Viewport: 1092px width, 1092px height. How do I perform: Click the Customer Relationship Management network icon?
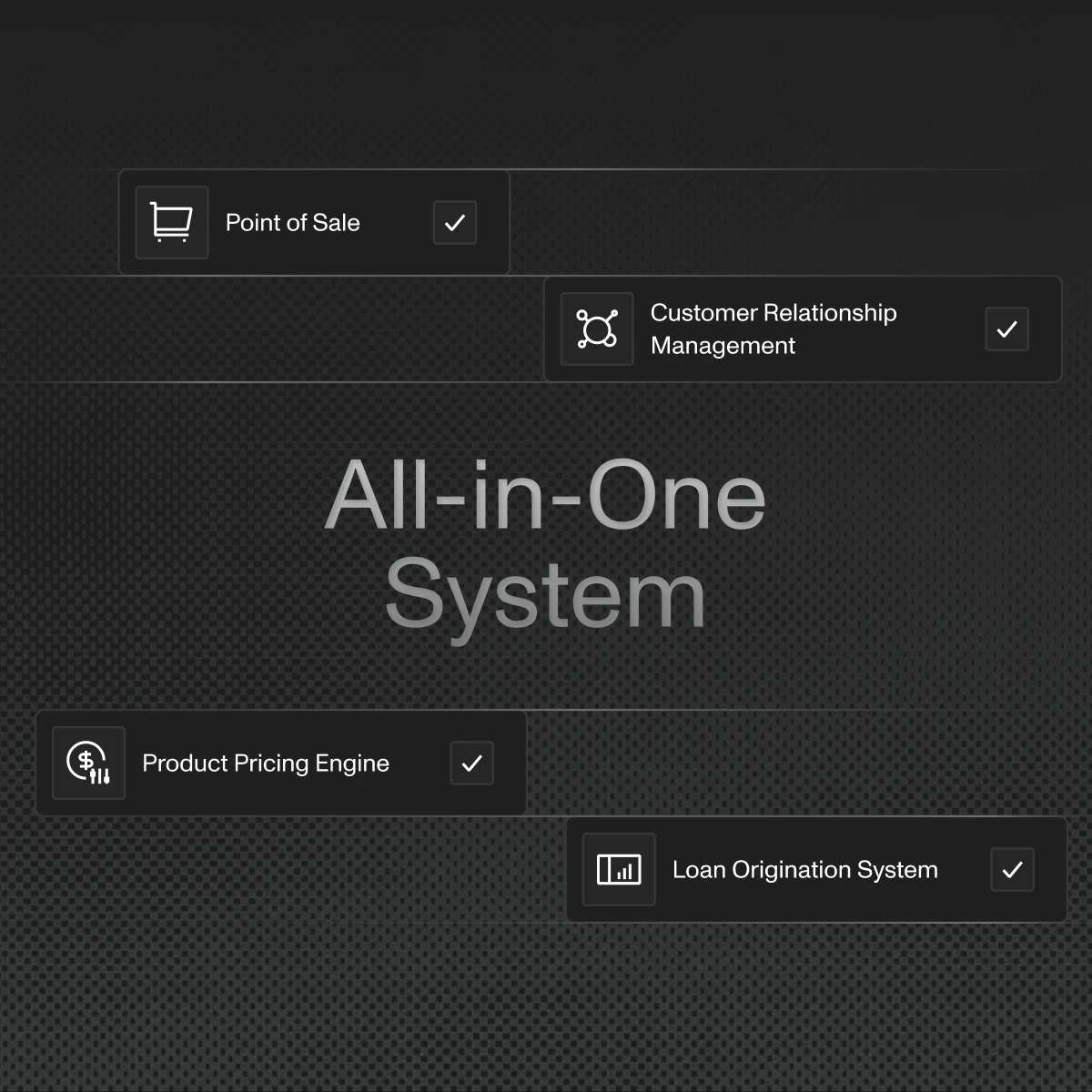(597, 329)
